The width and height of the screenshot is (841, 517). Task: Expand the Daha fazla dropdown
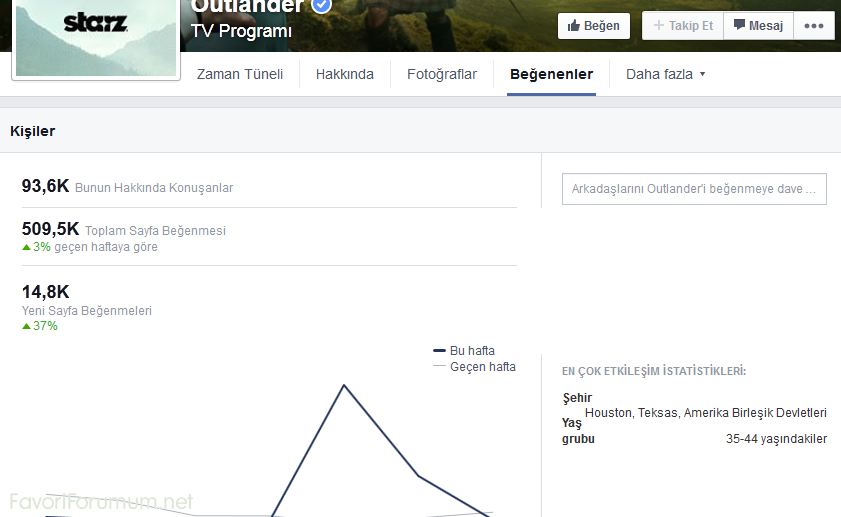click(x=665, y=74)
